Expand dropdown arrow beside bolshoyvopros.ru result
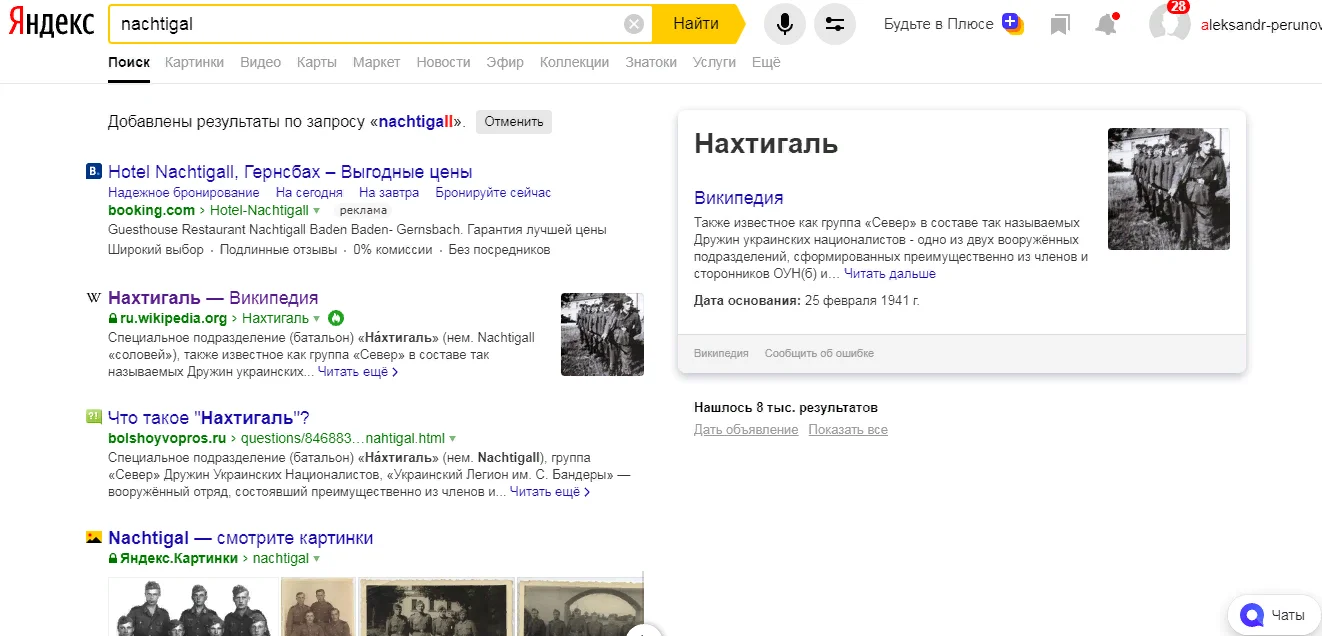The image size is (1322, 636). pyautogui.click(x=453, y=439)
